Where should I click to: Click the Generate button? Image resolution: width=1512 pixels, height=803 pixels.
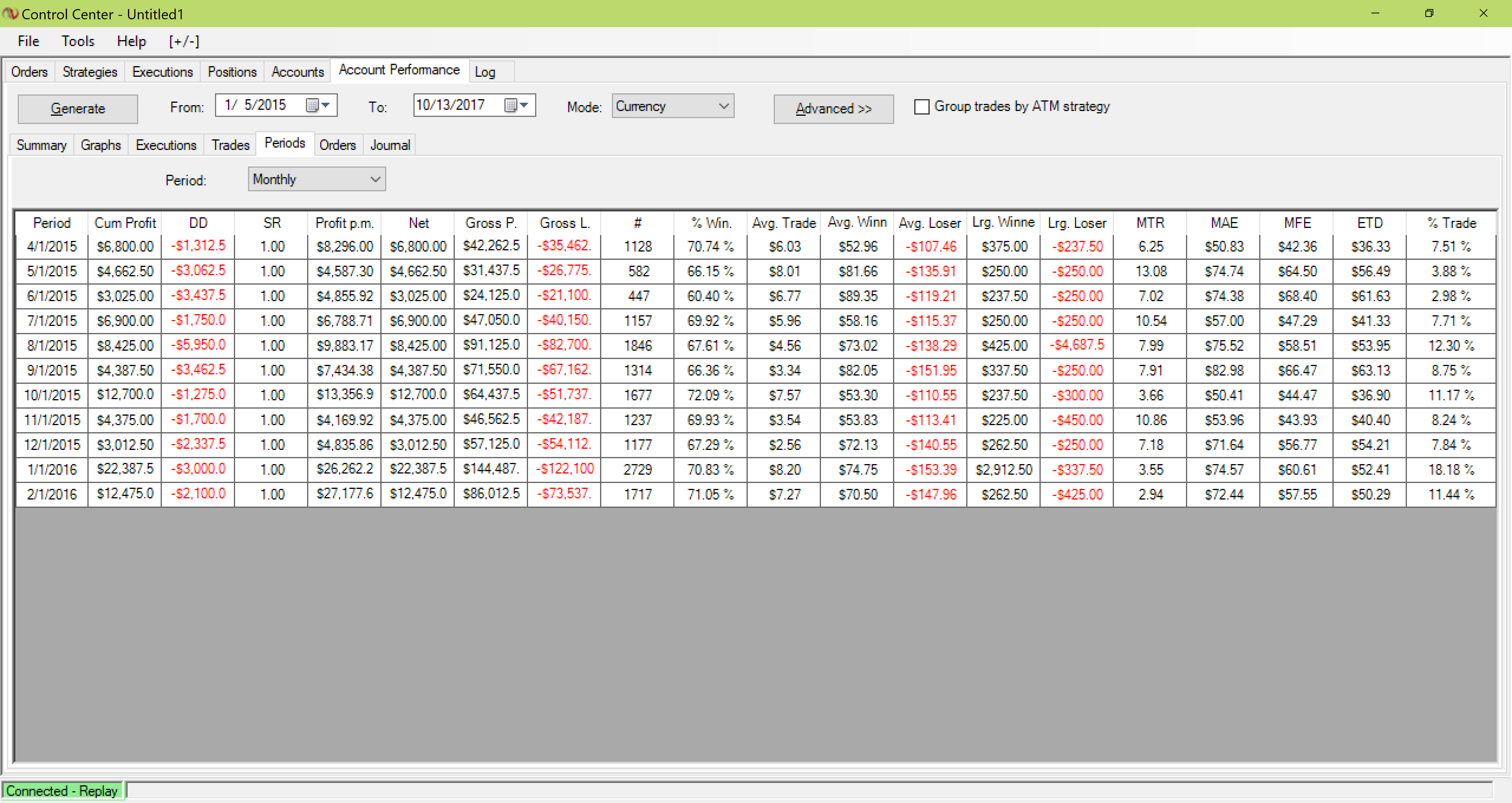coord(78,109)
